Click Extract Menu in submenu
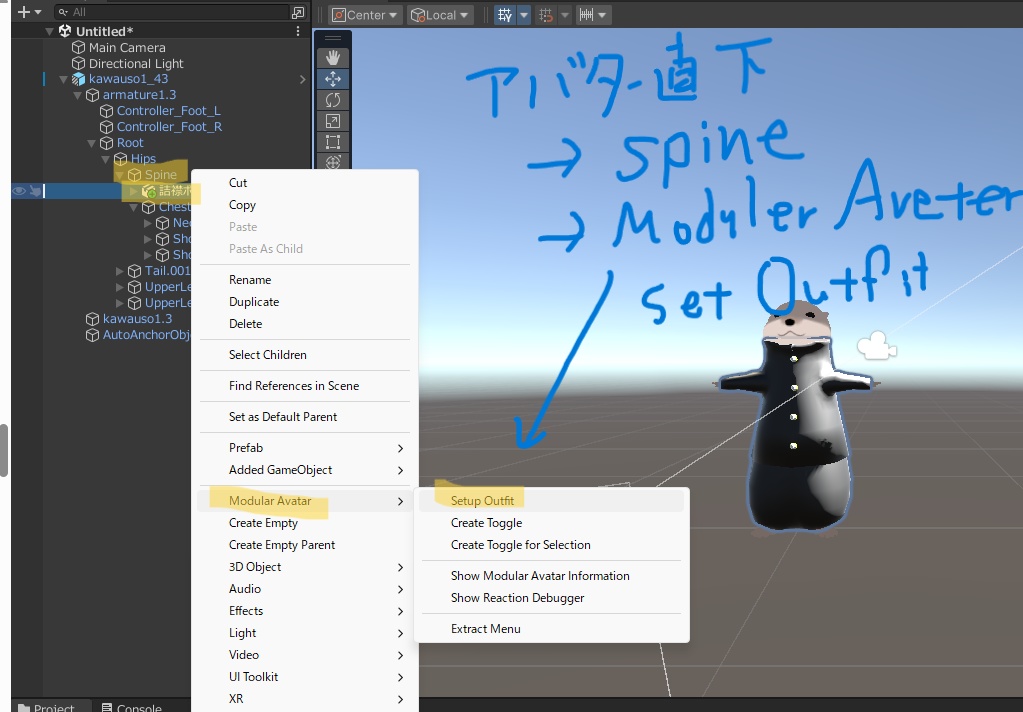The height and width of the screenshot is (712, 1023). click(x=485, y=629)
